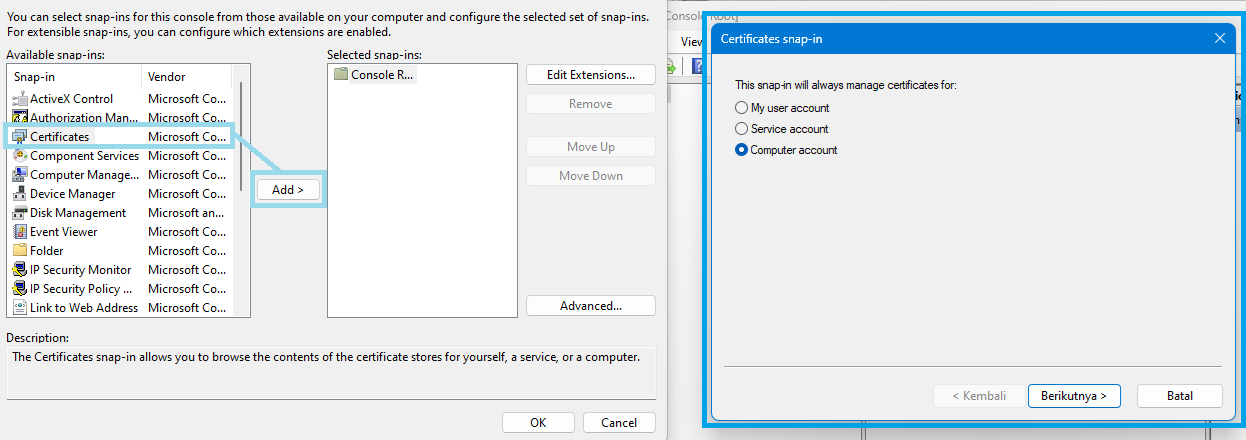
Task: Click the IP Security Monitor icon
Action: (19, 270)
